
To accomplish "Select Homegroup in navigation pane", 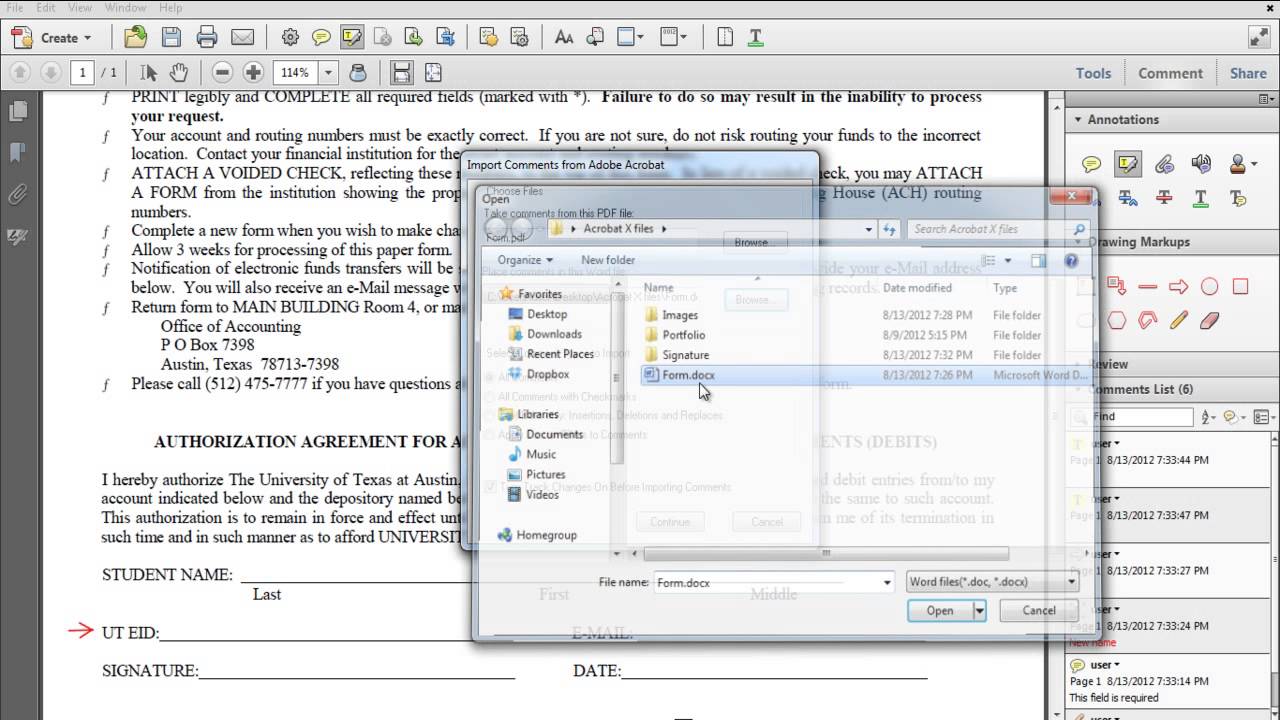I will [x=546, y=535].
